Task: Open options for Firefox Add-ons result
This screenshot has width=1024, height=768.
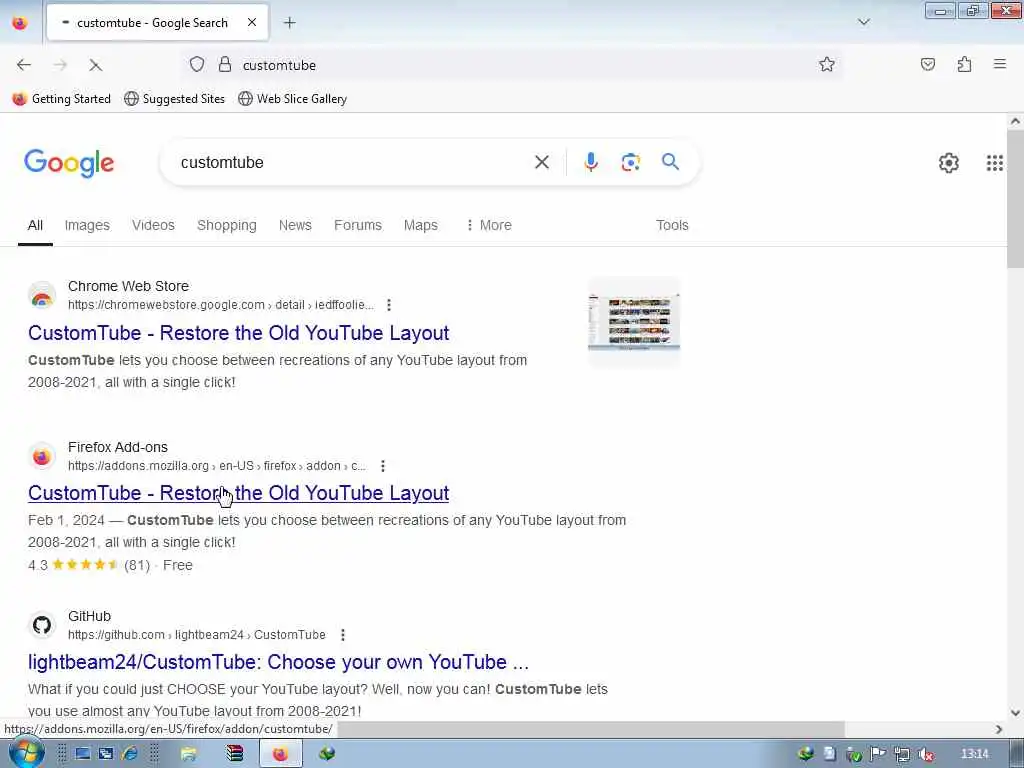Action: [383, 466]
